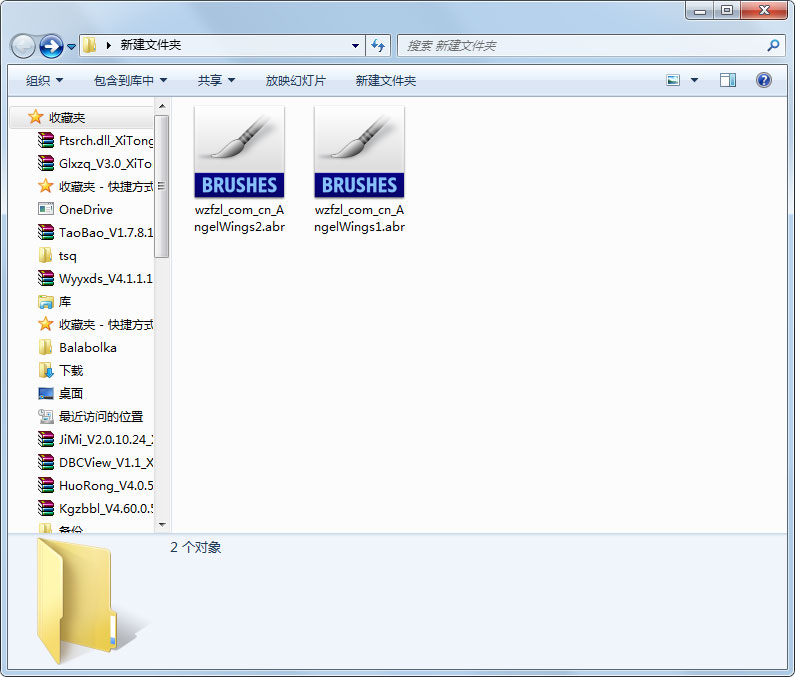Click the blue Help question-mark icon
This screenshot has height=677, width=795.
point(764,80)
